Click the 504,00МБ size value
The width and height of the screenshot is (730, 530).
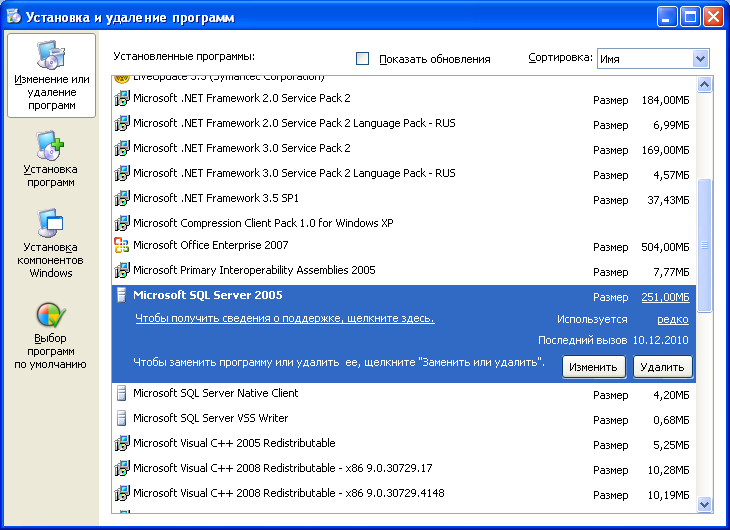coord(665,247)
